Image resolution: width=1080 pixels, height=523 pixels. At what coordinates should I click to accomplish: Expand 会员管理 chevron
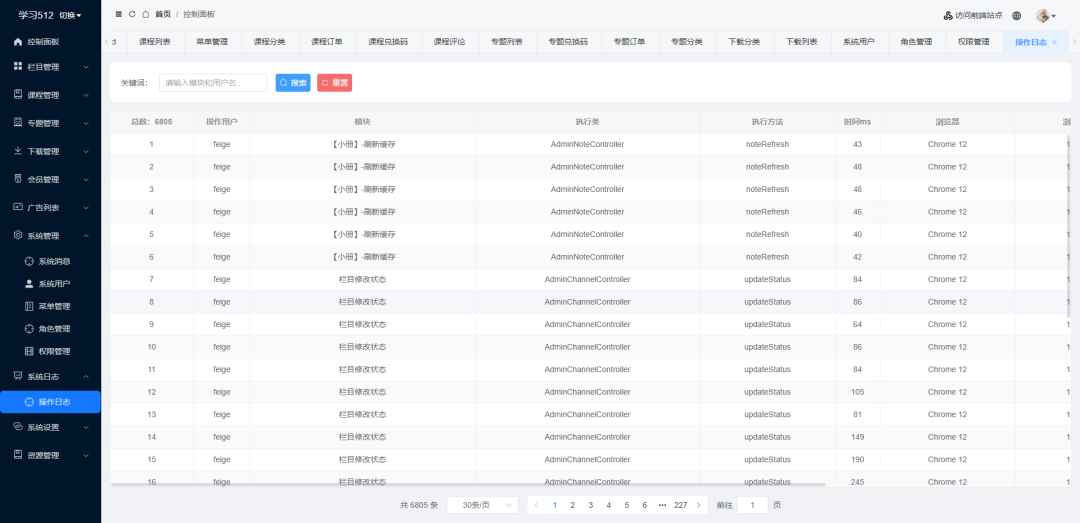click(86, 180)
